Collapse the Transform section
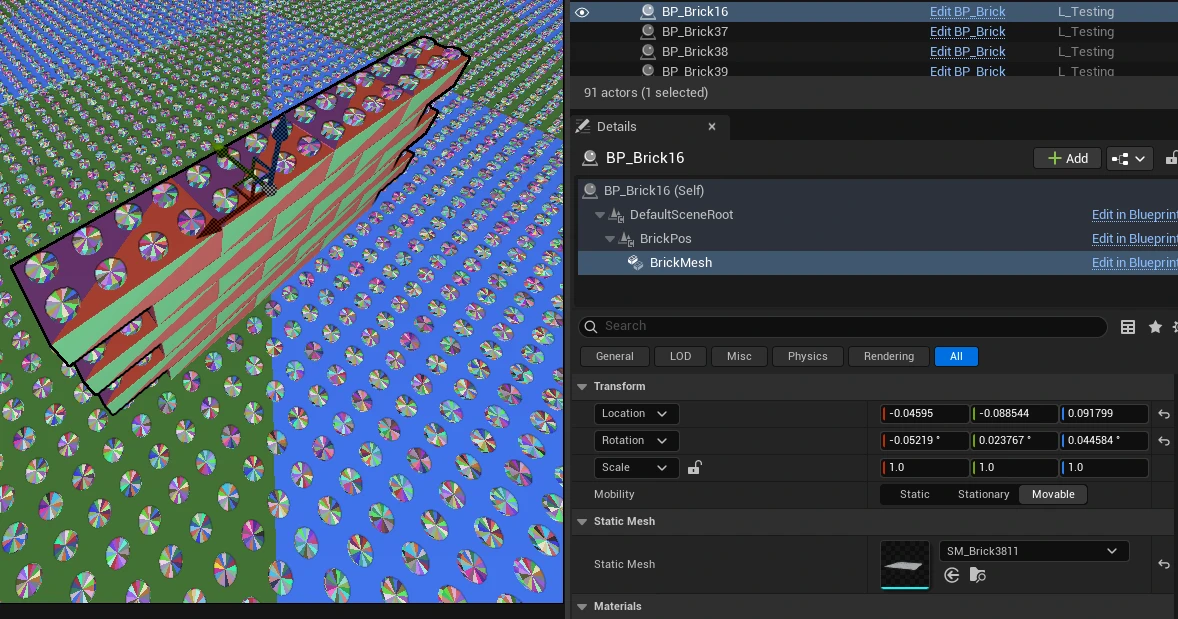1178x619 pixels. point(582,386)
